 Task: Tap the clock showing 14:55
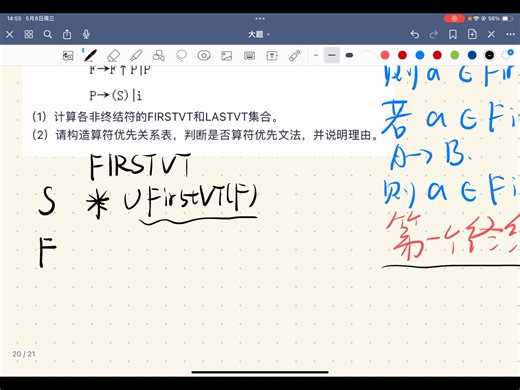click(x=14, y=19)
